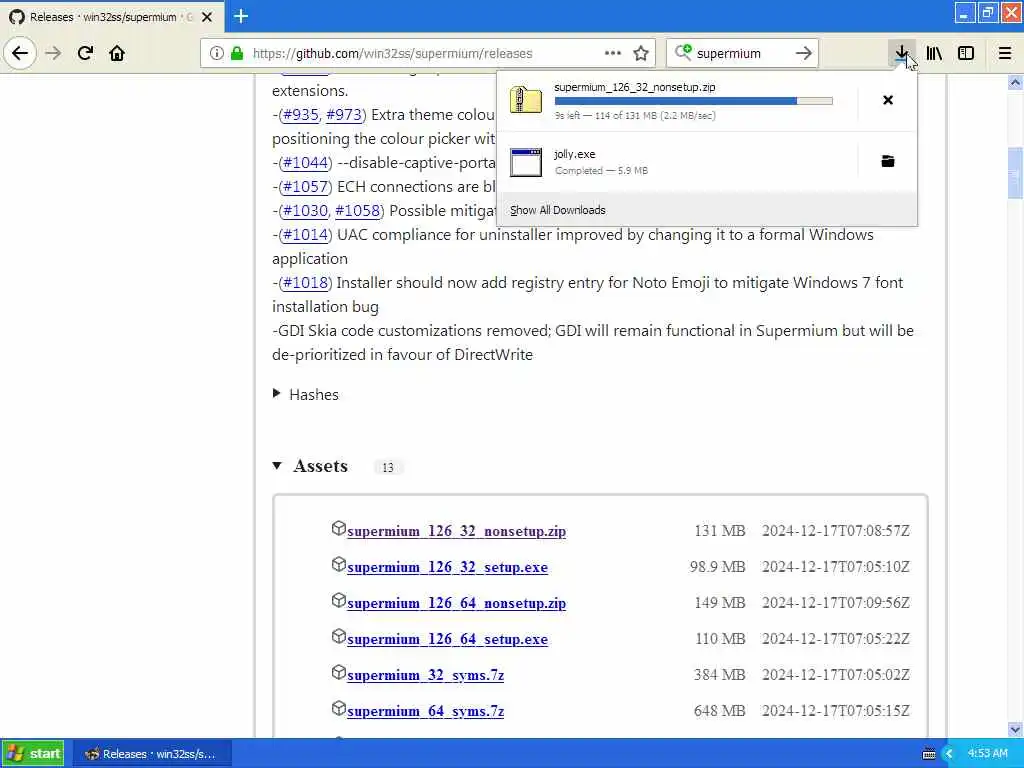Image resolution: width=1024 pixels, height=768 pixels.
Task: Bookmark this page with the star
Action: 641,53
